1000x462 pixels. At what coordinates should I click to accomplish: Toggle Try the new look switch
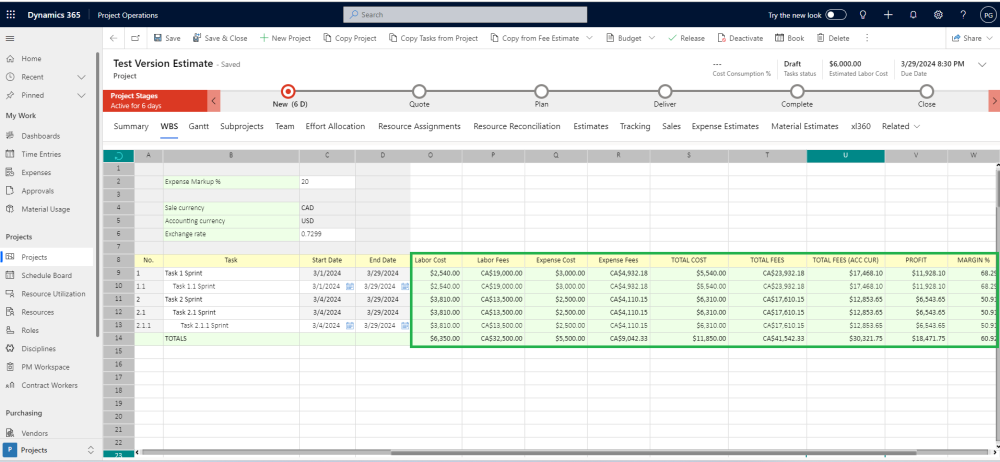click(x=835, y=15)
